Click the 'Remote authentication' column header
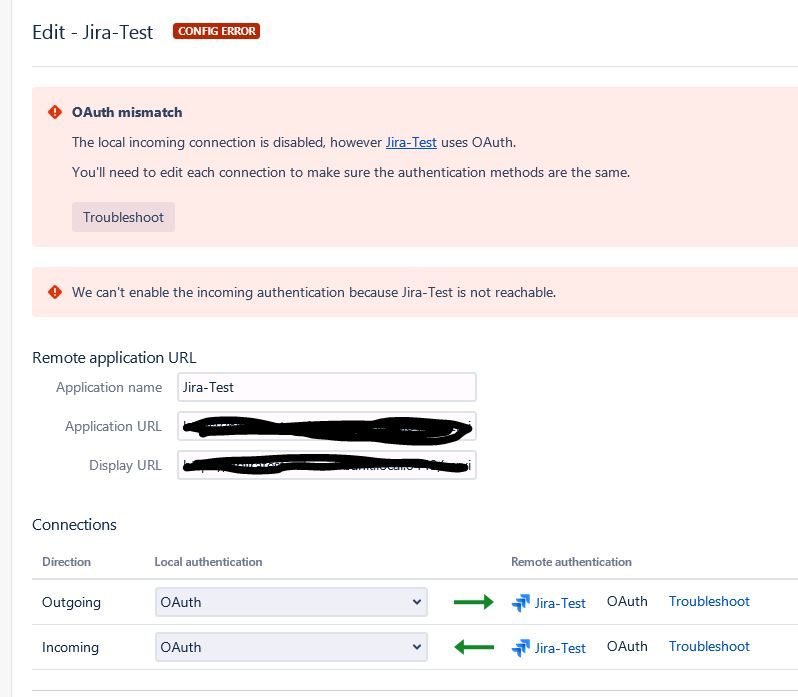Screen dimensions: 798x697 coord(571,562)
